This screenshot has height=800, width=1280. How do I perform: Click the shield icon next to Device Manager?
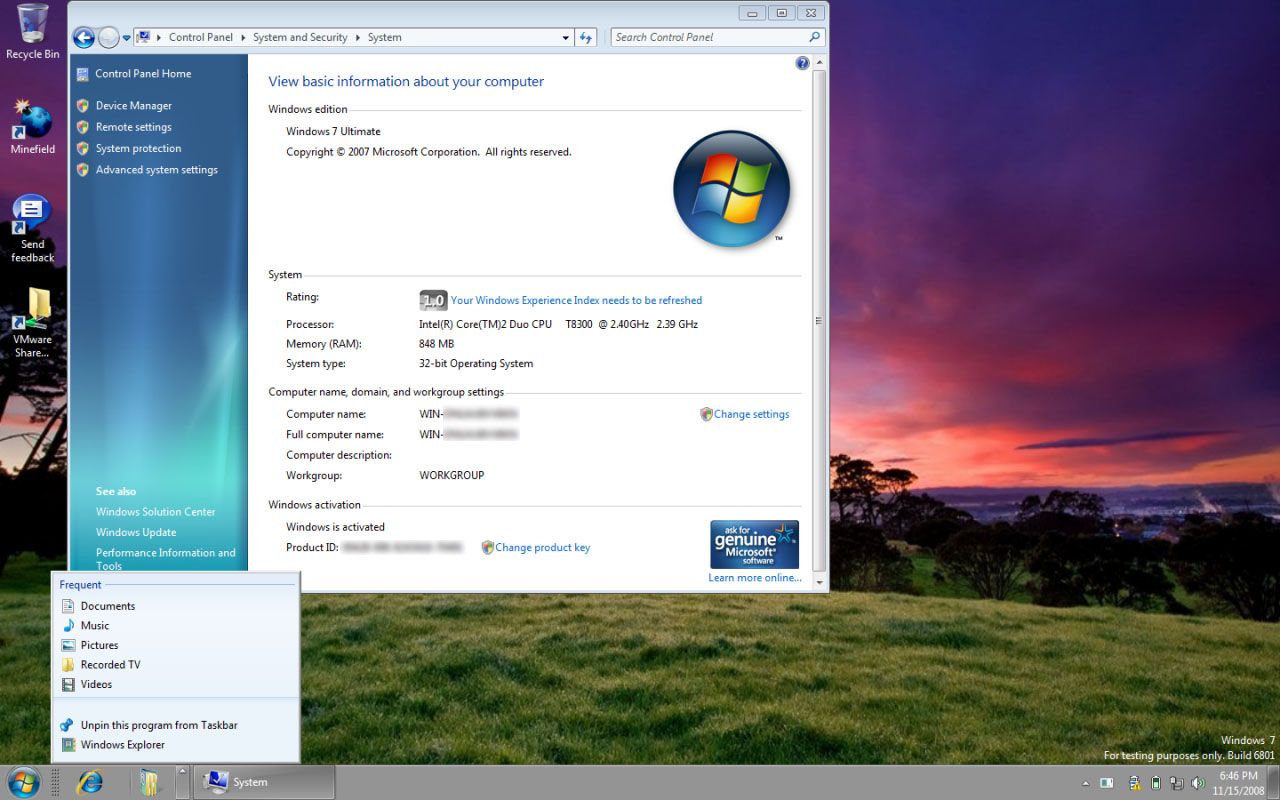(83, 105)
